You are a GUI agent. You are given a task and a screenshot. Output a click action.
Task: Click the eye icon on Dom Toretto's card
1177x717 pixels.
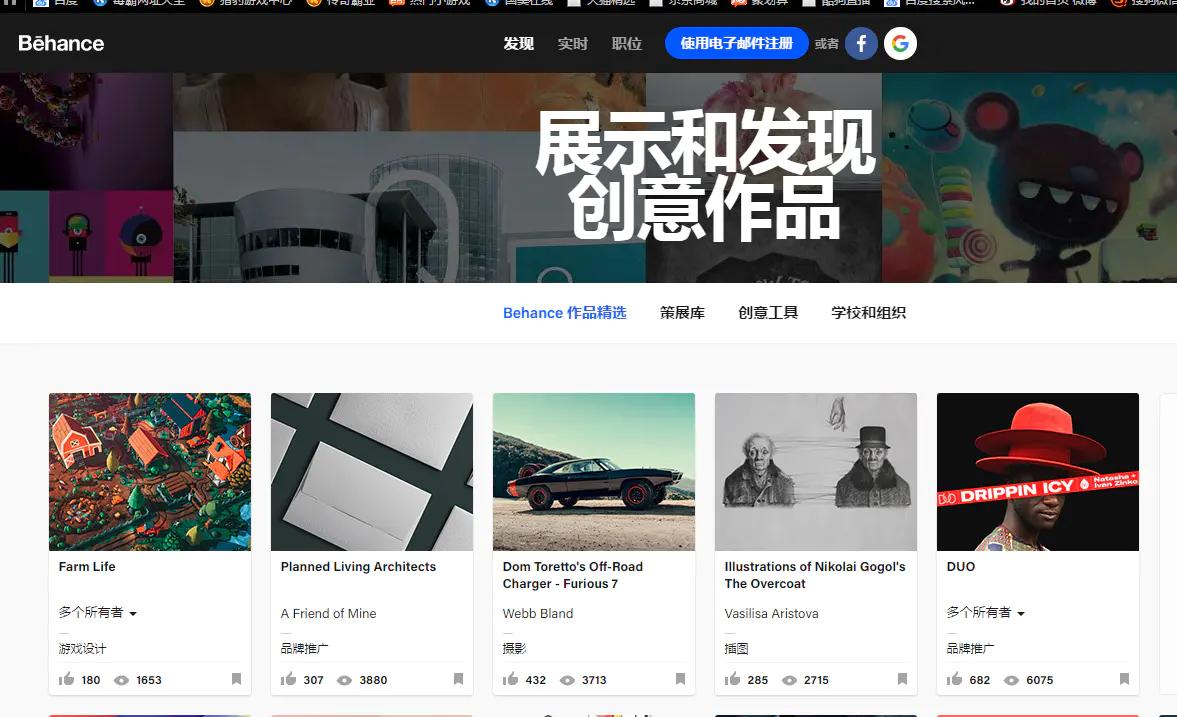(567, 680)
